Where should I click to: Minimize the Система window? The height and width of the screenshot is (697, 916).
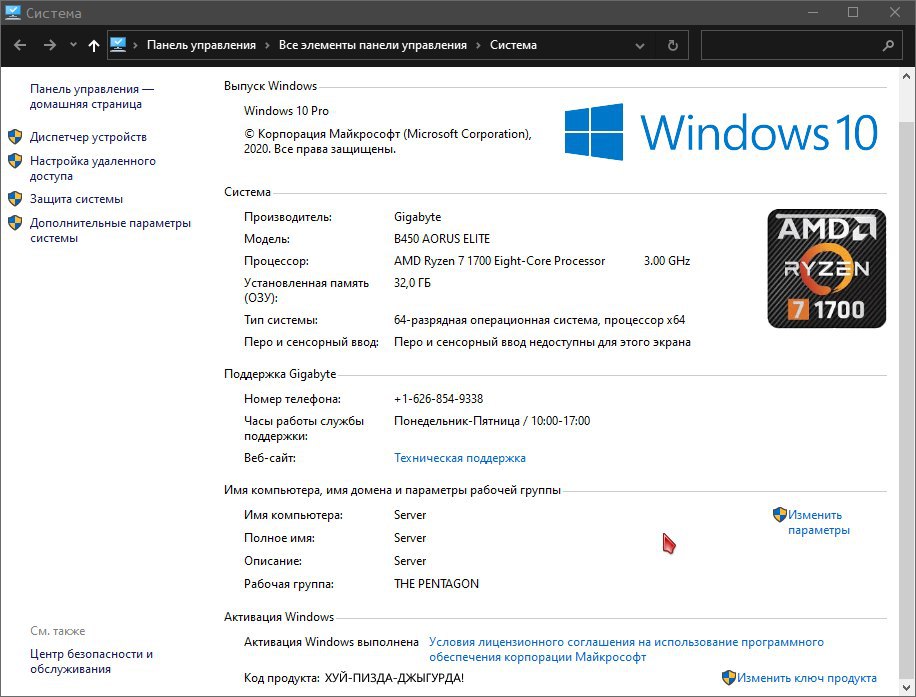point(811,12)
